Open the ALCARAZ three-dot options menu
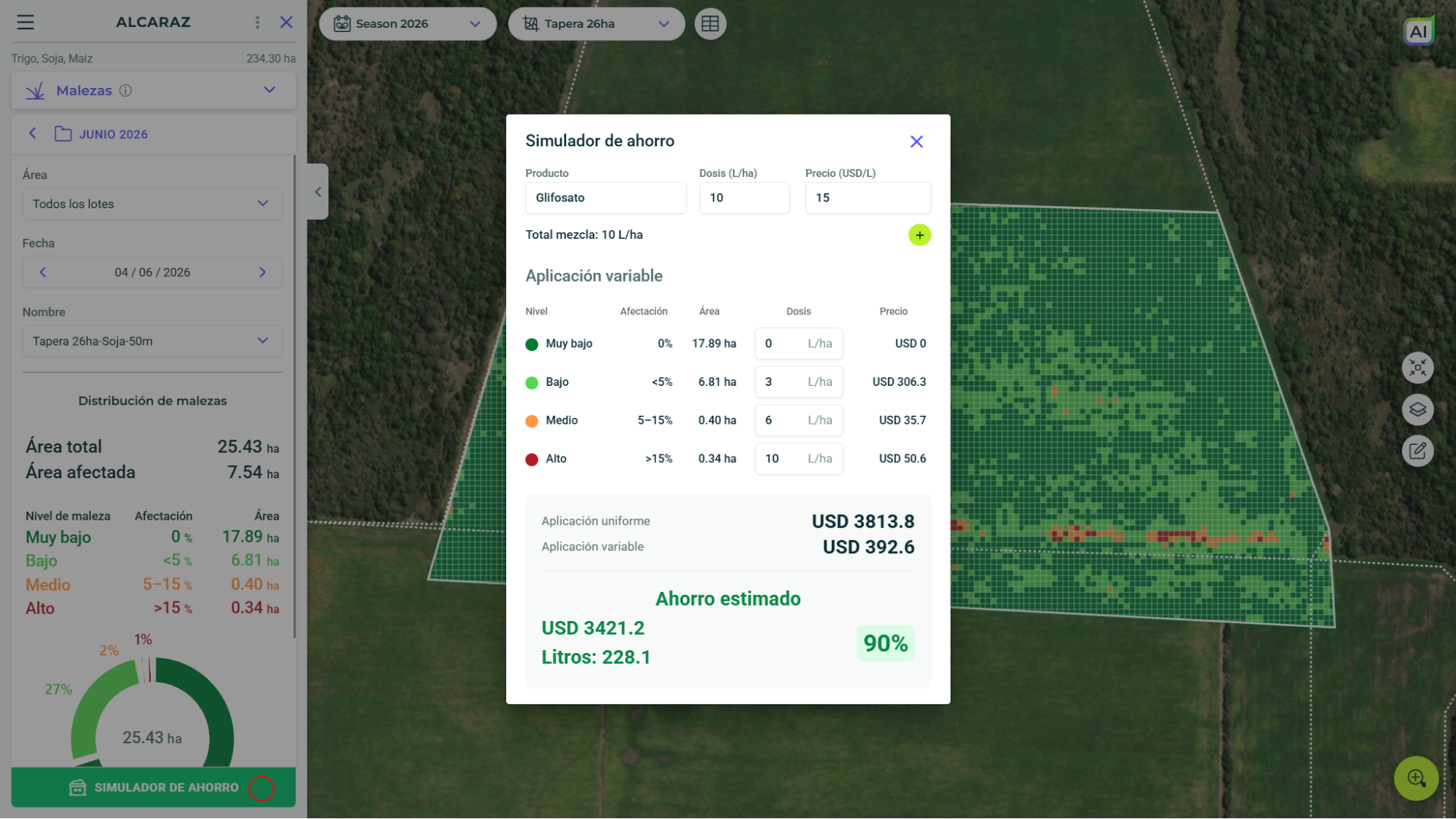This screenshot has width=1456, height=819. (x=257, y=23)
